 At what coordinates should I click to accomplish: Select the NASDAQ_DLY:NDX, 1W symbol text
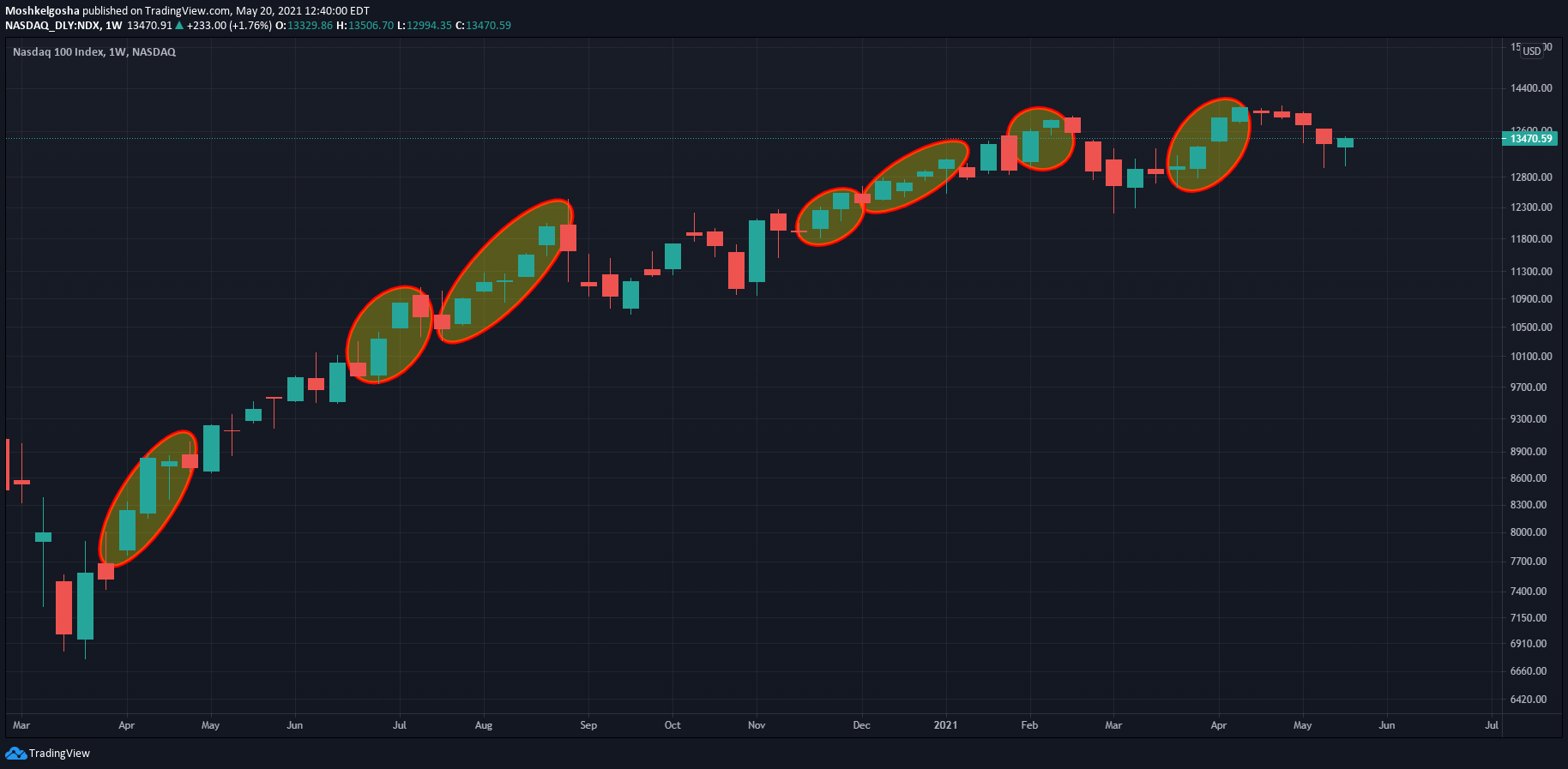tap(63, 26)
